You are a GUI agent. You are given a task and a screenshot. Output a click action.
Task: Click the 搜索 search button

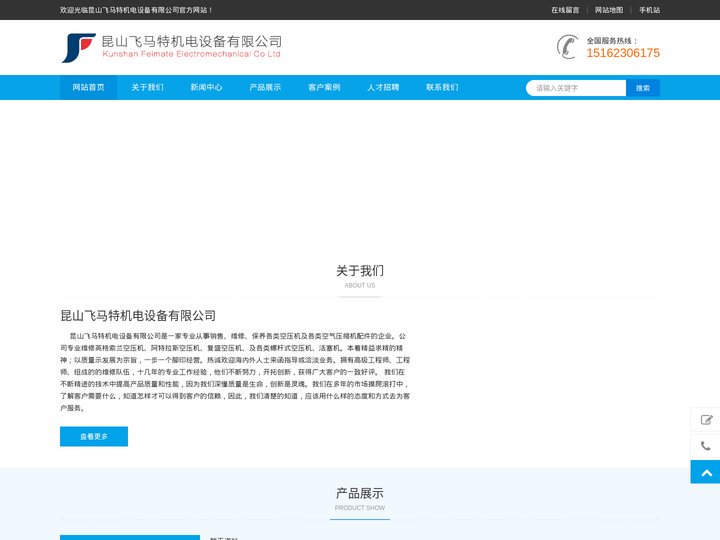click(x=643, y=88)
